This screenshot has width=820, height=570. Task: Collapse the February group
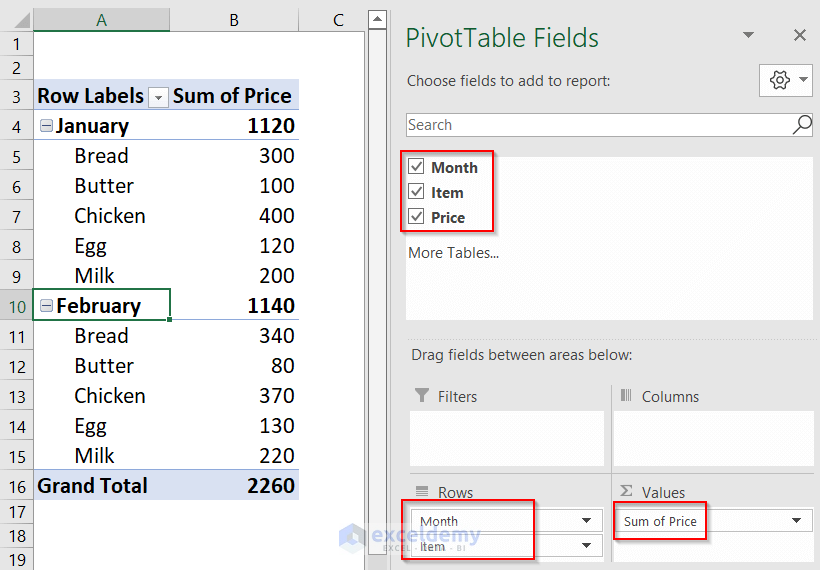(x=45, y=306)
